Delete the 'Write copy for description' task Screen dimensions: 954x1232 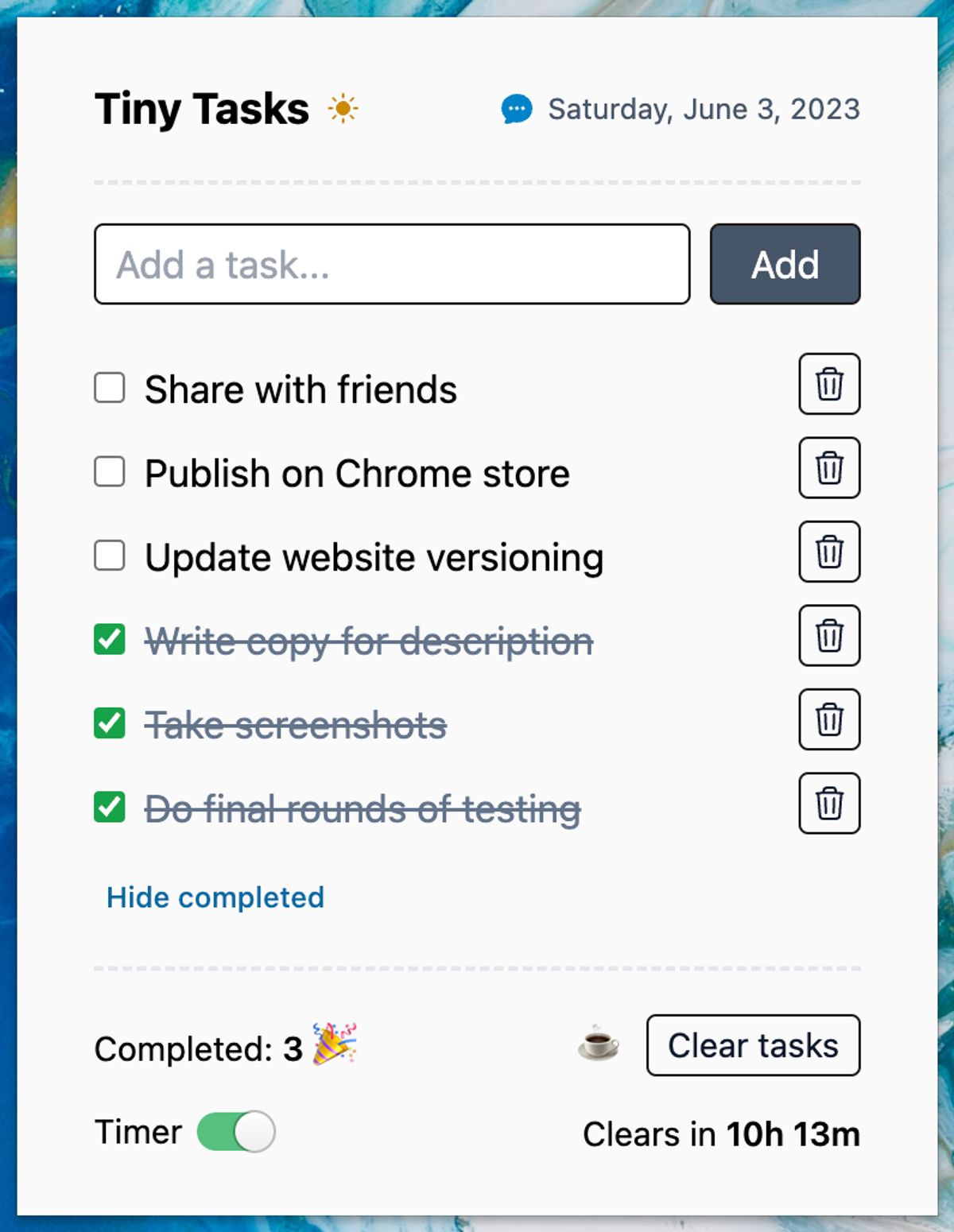[x=830, y=636]
